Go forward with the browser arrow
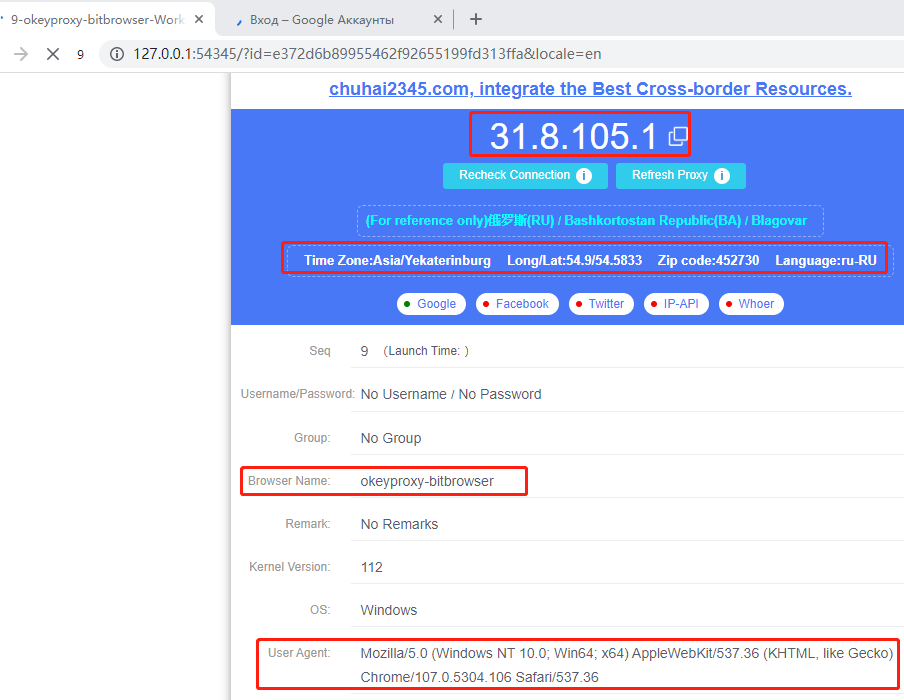Screen dimensions: 904x700 pos(20,54)
